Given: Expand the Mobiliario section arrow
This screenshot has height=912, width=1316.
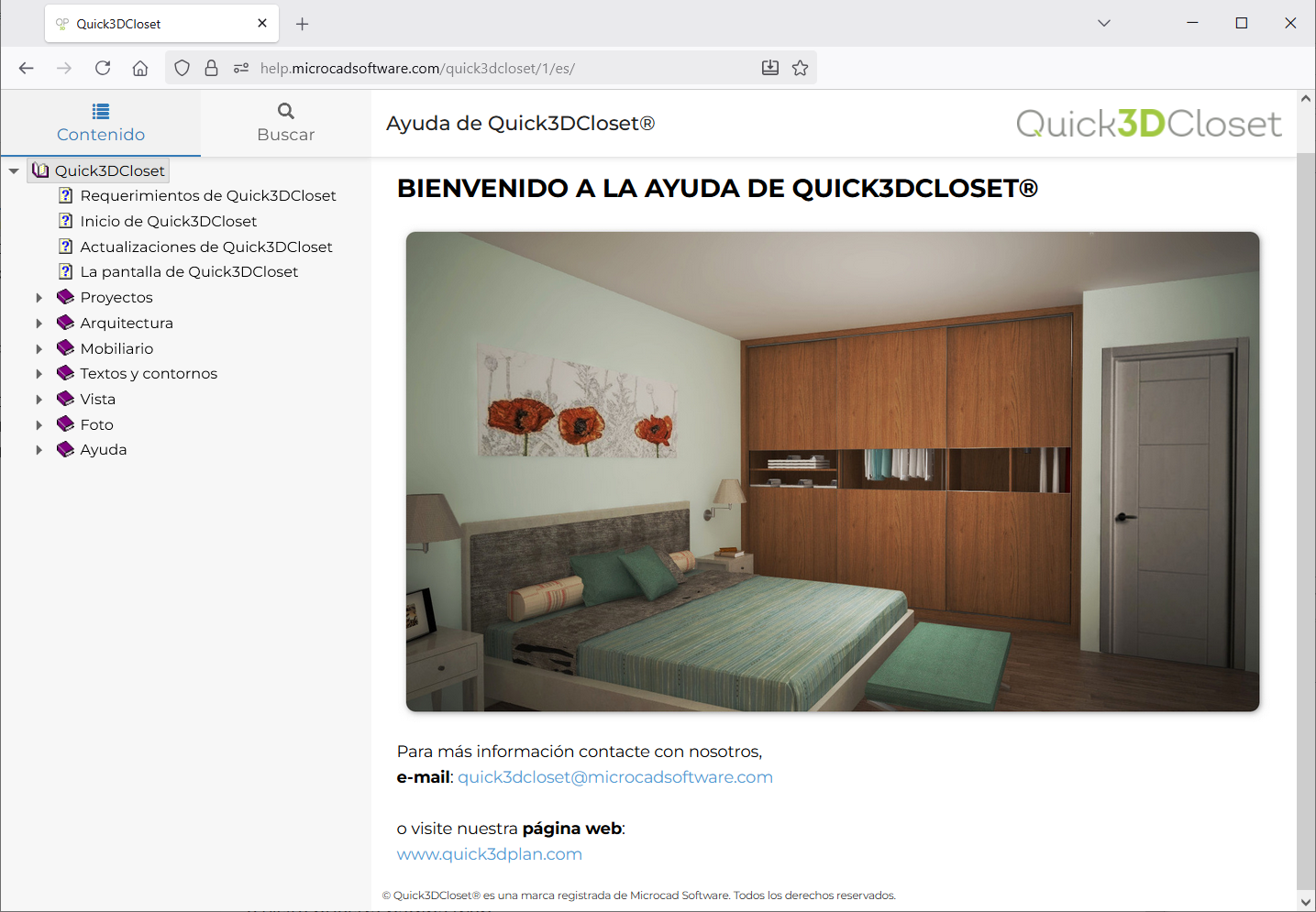Looking at the screenshot, I should 39,348.
